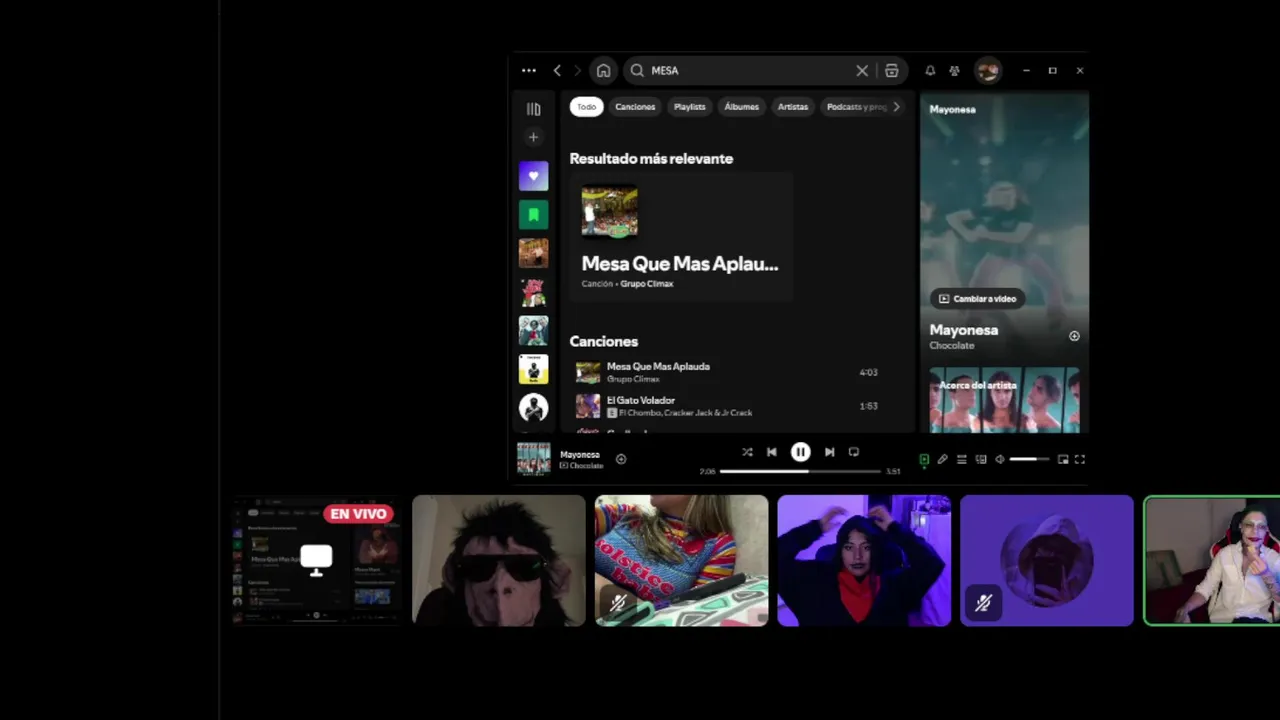Toggle the Now Playing view button
This screenshot has height=720, width=1280.
[x=924, y=460]
